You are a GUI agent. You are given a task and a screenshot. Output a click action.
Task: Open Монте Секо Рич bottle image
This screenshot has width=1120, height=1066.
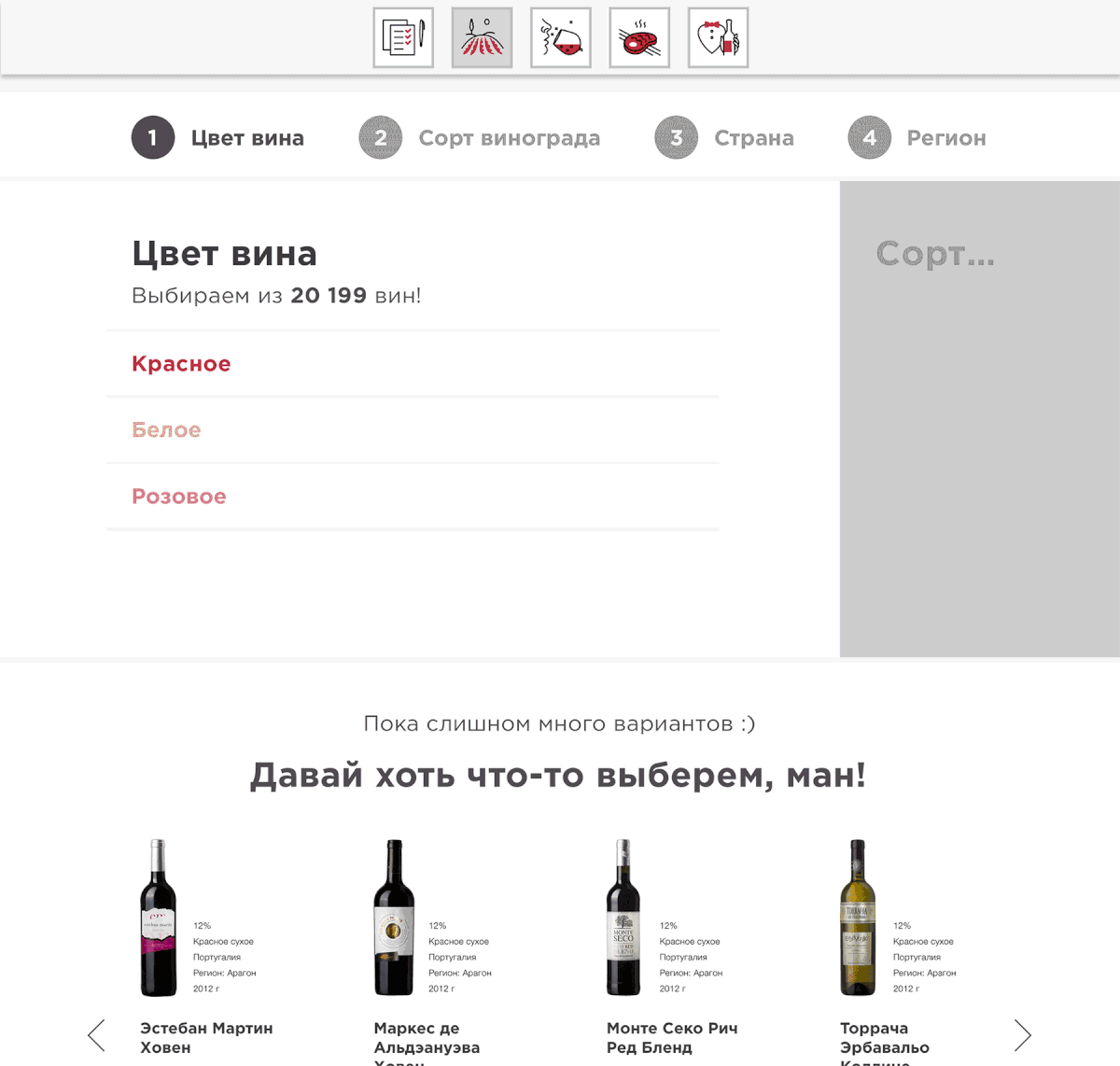point(623,918)
